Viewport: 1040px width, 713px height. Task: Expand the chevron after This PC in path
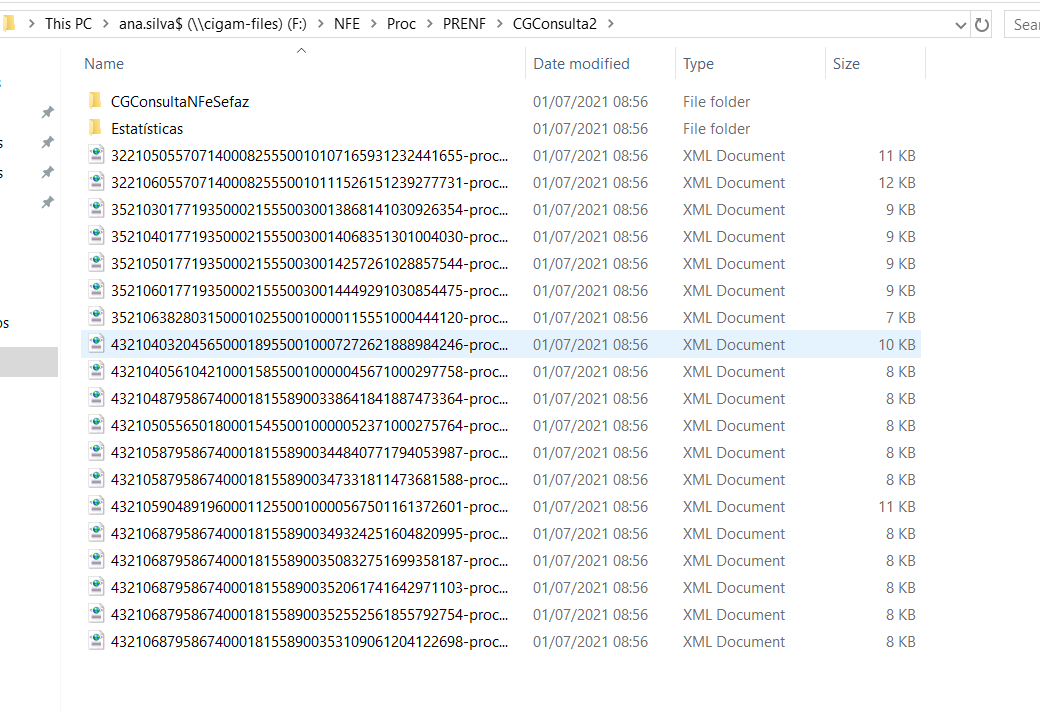point(105,24)
